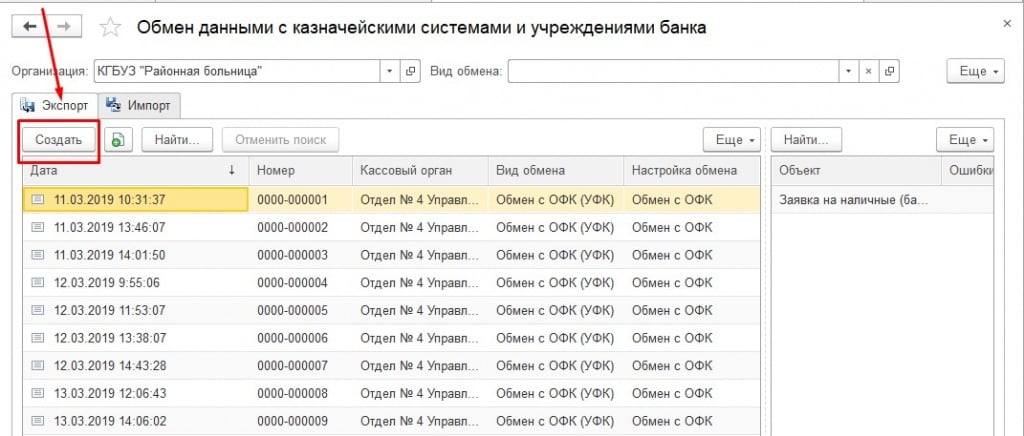This screenshot has width=1024, height=436.
Task: Click document icon of row 0000-000001
Action: [x=38, y=200]
